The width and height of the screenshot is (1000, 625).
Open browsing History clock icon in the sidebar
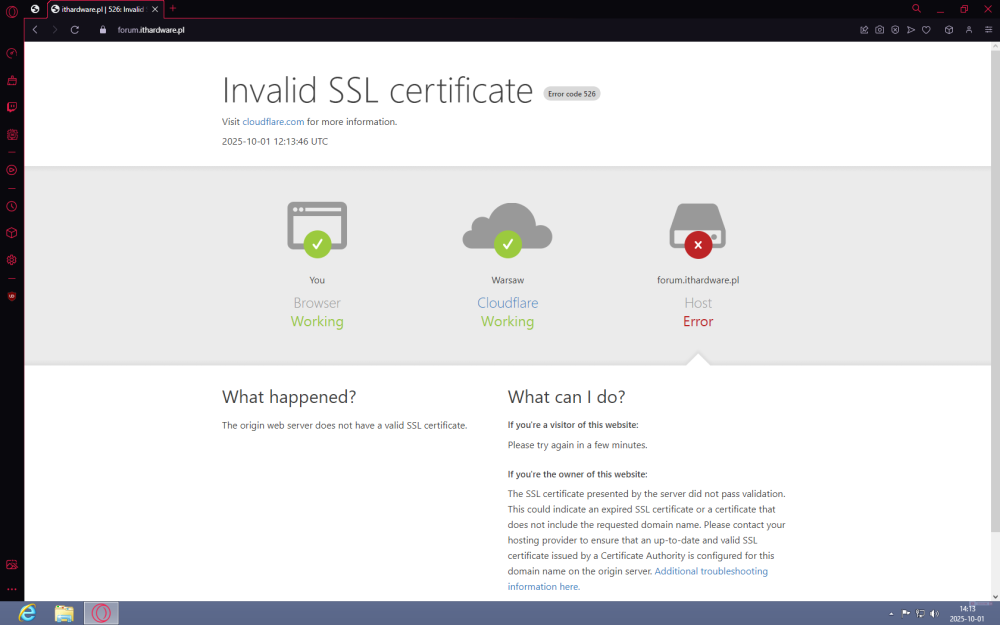click(x=10, y=205)
